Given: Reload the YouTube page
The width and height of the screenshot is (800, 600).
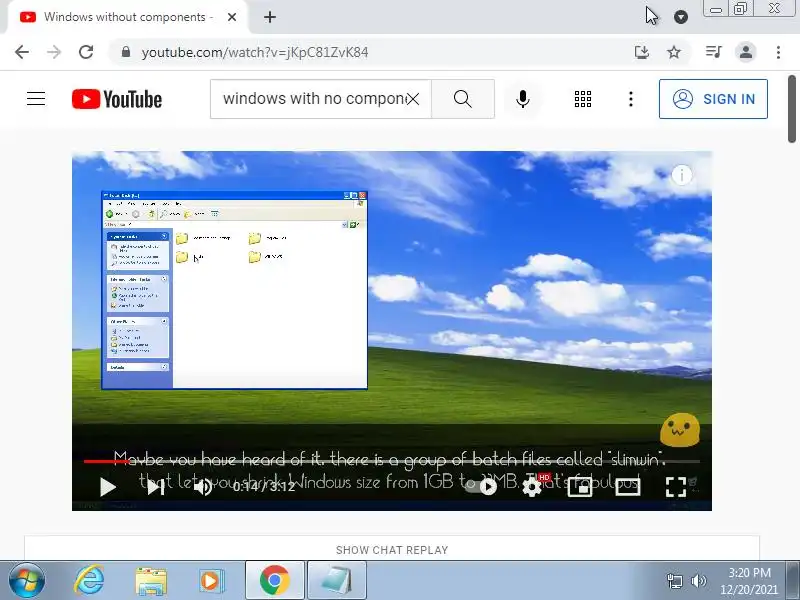Looking at the screenshot, I should 86,52.
